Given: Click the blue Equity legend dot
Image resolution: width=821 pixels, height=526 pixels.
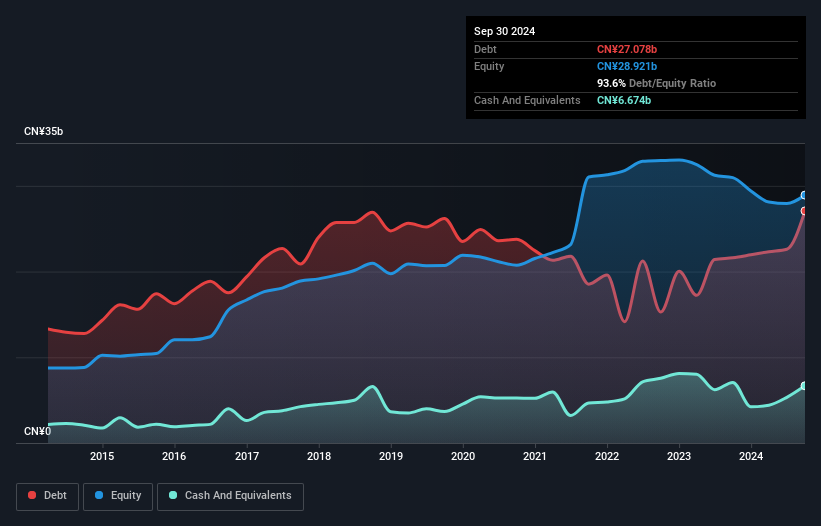Looking at the screenshot, I should (99, 495).
